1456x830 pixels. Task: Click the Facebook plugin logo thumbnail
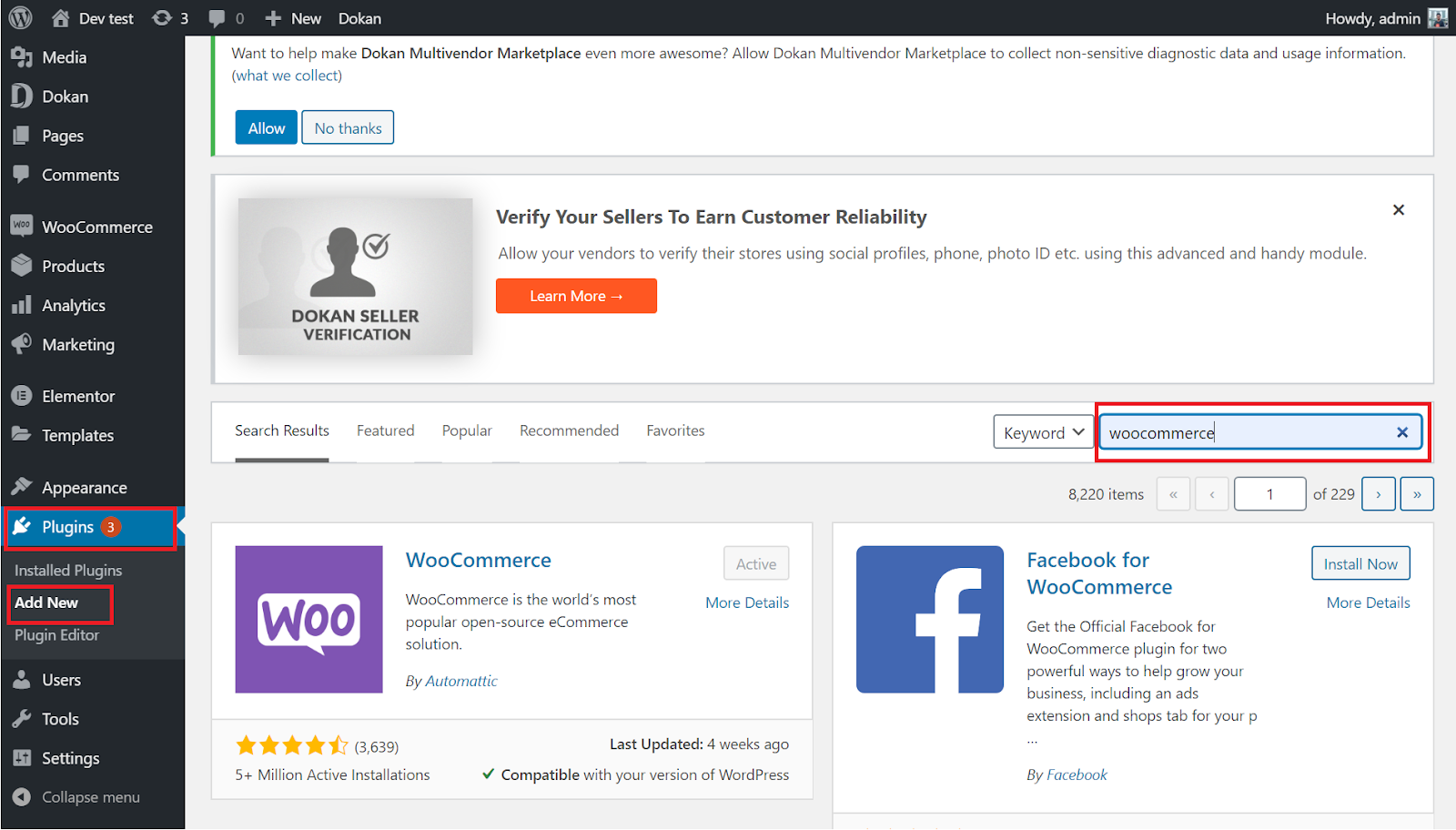point(930,619)
